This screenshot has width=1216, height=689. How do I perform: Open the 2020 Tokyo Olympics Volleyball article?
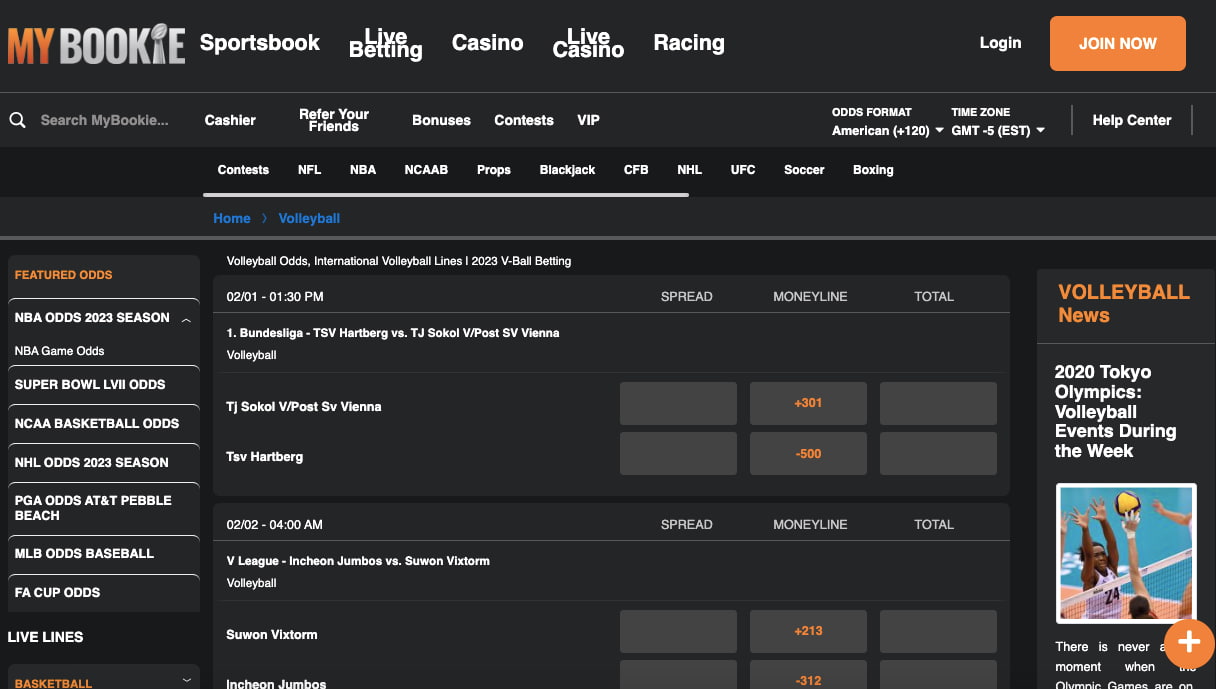coord(1115,411)
